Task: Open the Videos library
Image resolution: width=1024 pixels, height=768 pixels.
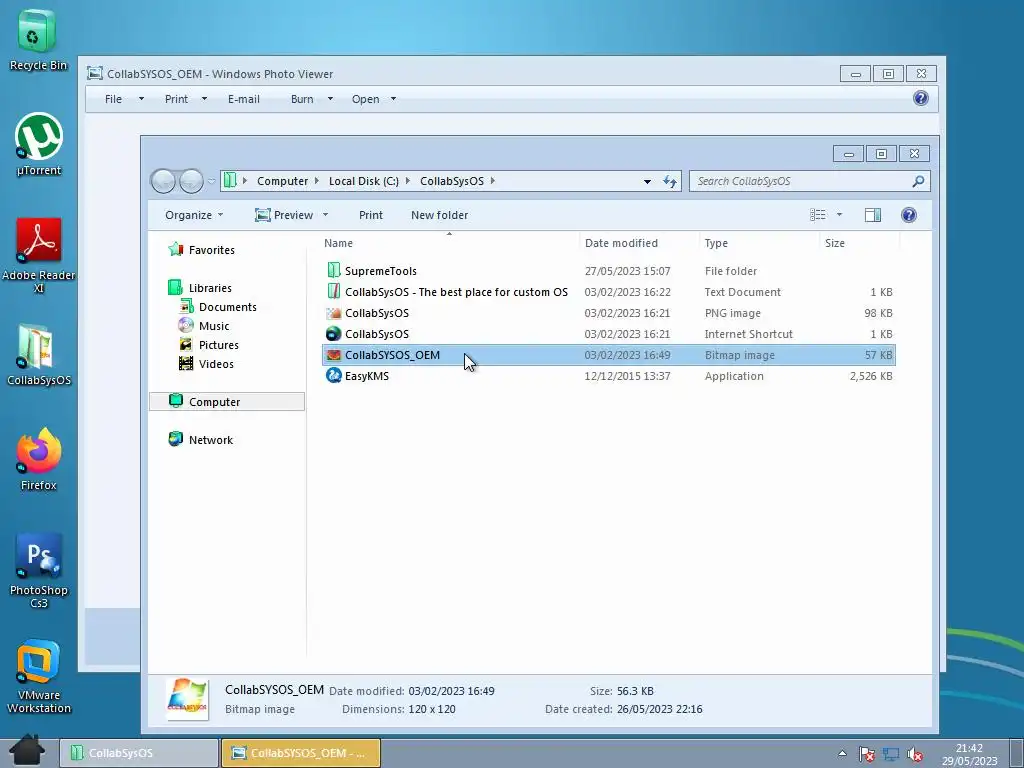Action: click(206, 363)
